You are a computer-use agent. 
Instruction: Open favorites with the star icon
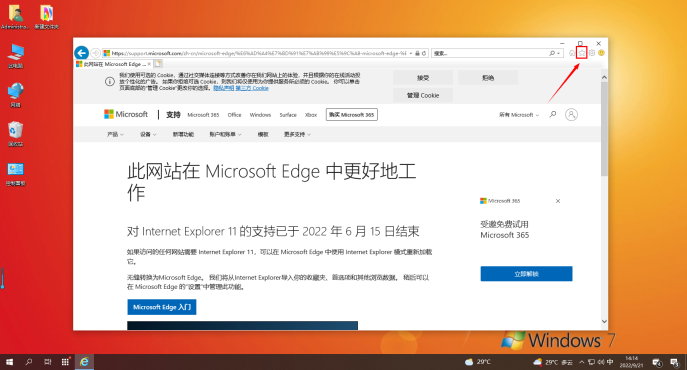click(581, 53)
